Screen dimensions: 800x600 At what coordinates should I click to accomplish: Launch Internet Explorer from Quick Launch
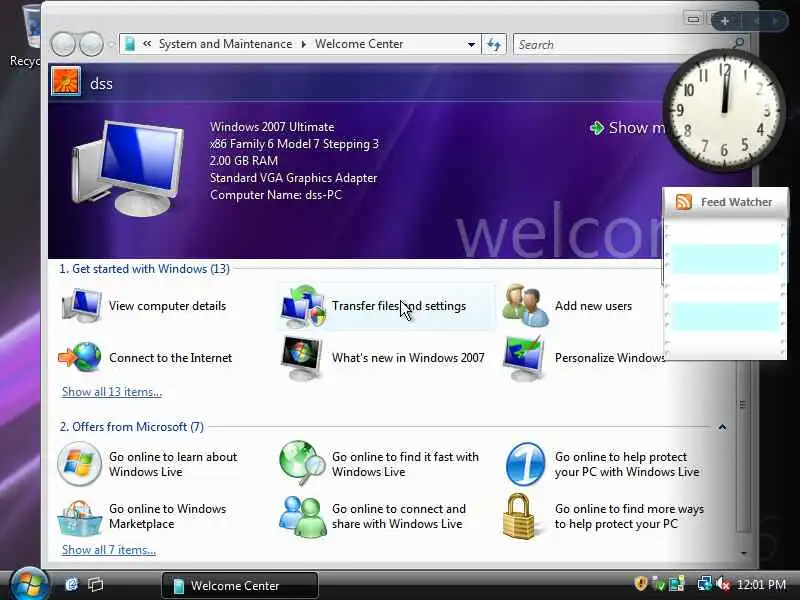coord(71,584)
